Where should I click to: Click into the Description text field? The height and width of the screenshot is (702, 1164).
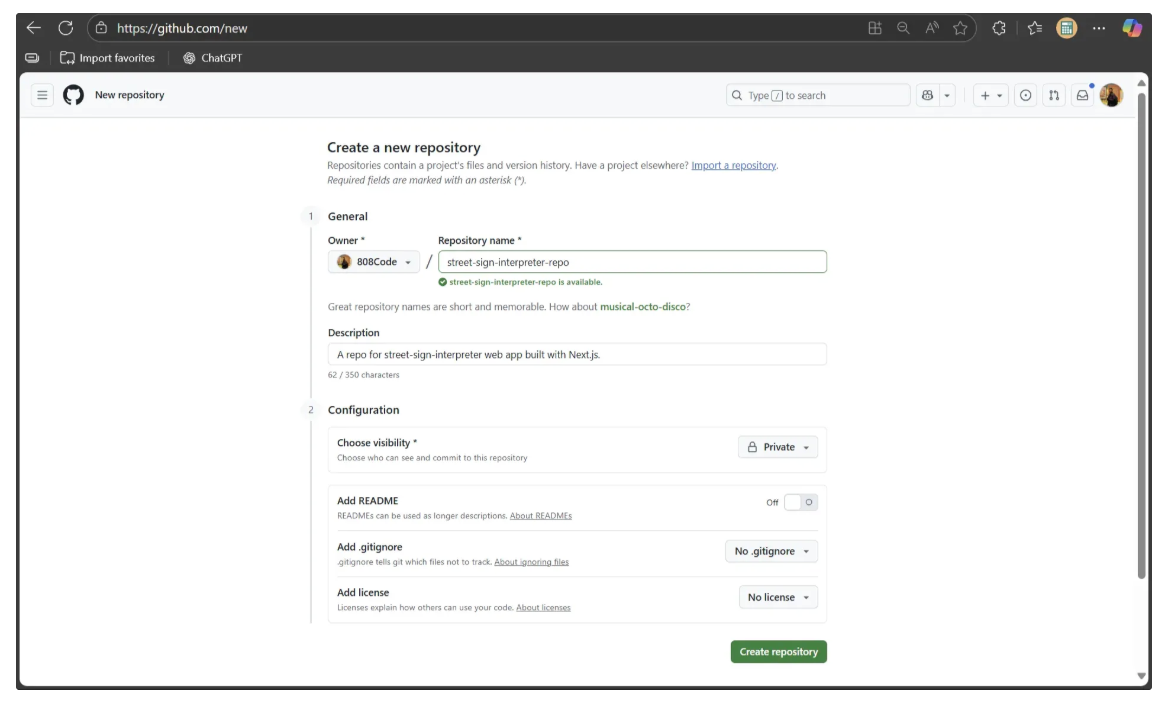click(577, 355)
